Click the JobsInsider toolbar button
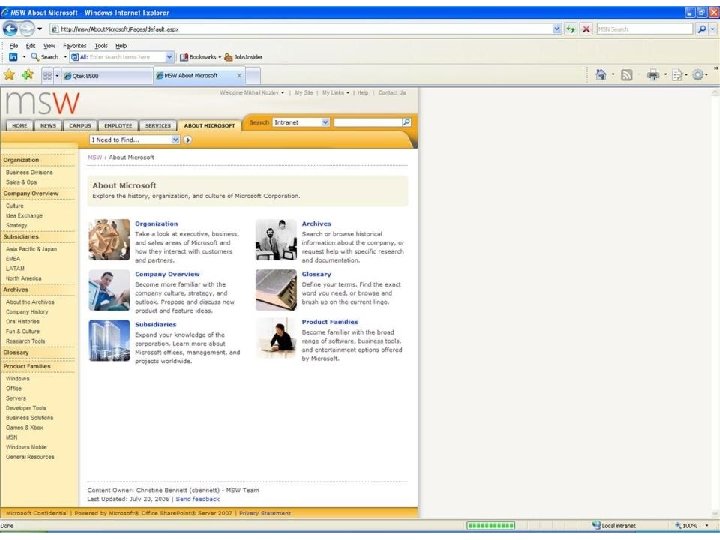The height and width of the screenshot is (540, 720). click(x=243, y=57)
